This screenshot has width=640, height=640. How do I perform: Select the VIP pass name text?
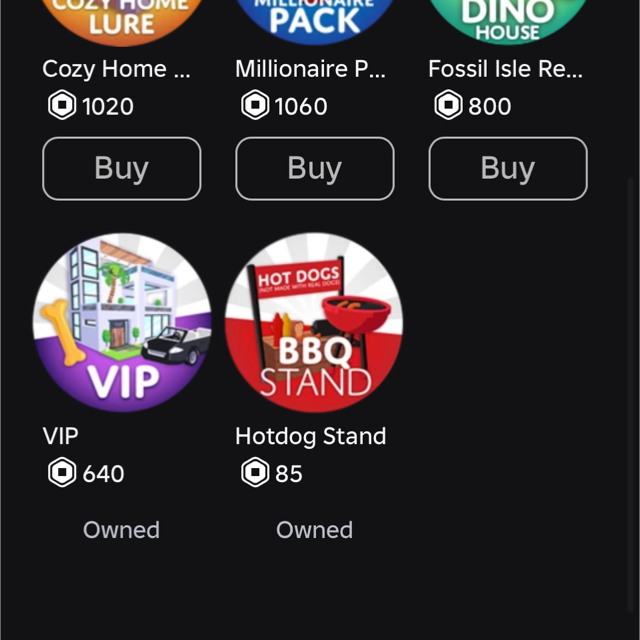tap(60, 436)
